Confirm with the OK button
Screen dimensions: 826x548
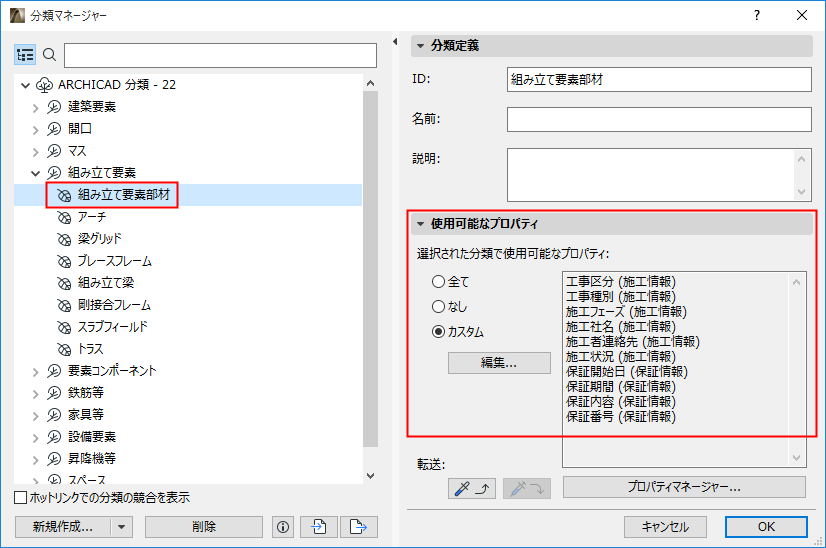pos(766,527)
